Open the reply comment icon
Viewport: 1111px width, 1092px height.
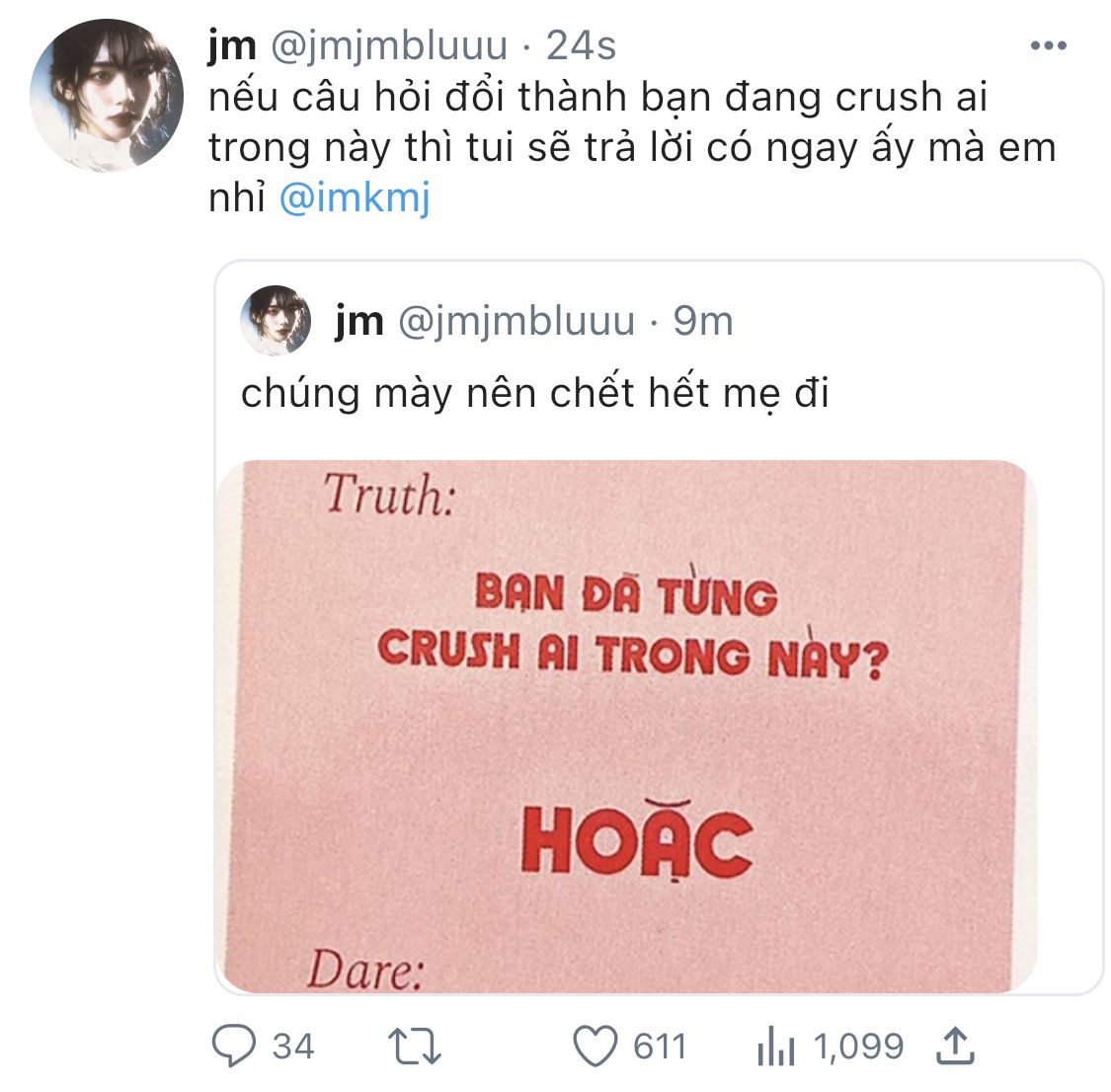tap(234, 1046)
